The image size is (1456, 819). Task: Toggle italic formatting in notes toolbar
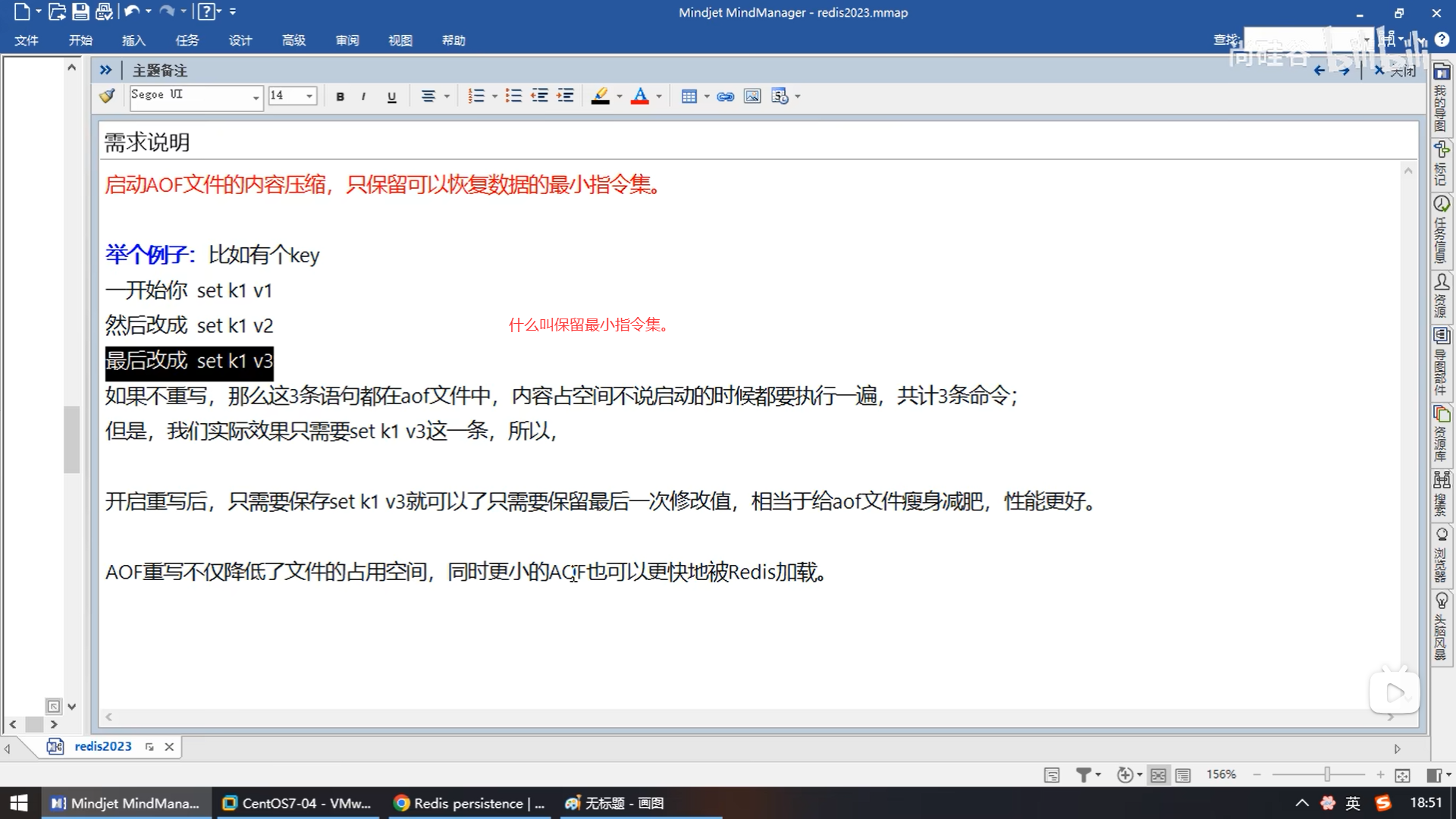tap(364, 96)
